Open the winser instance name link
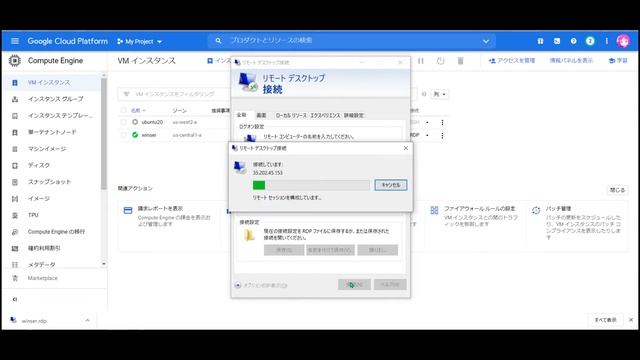 (x=149, y=135)
